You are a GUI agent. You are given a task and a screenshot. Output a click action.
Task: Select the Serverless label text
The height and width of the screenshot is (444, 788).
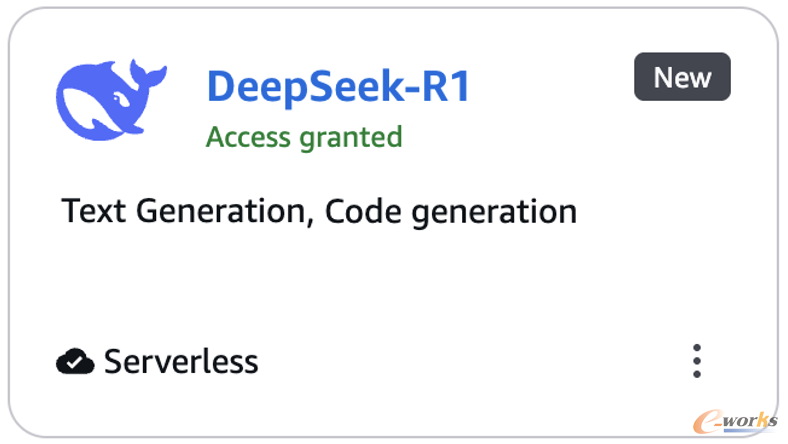[x=181, y=361]
